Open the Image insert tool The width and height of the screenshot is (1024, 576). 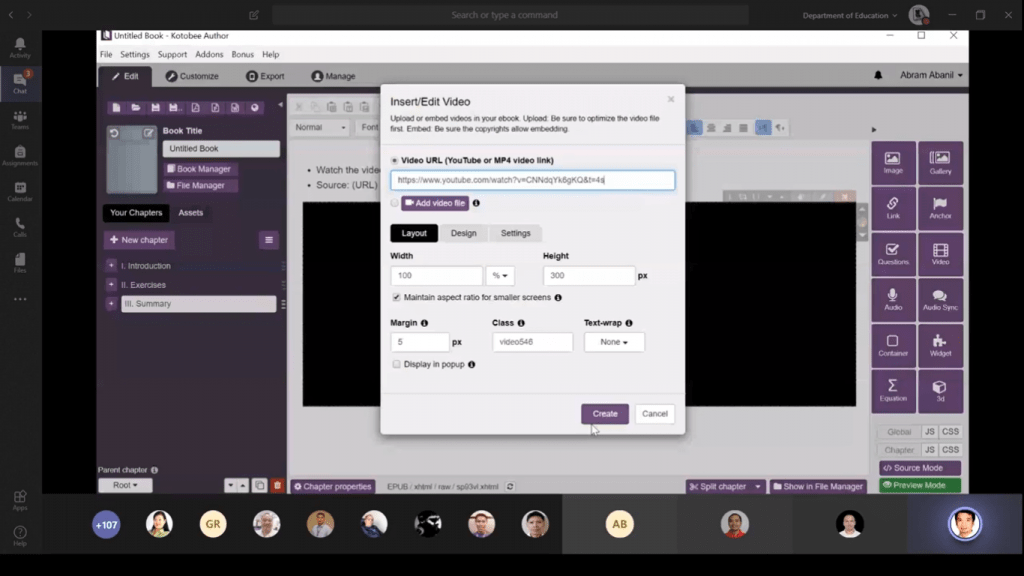point(893,163)
